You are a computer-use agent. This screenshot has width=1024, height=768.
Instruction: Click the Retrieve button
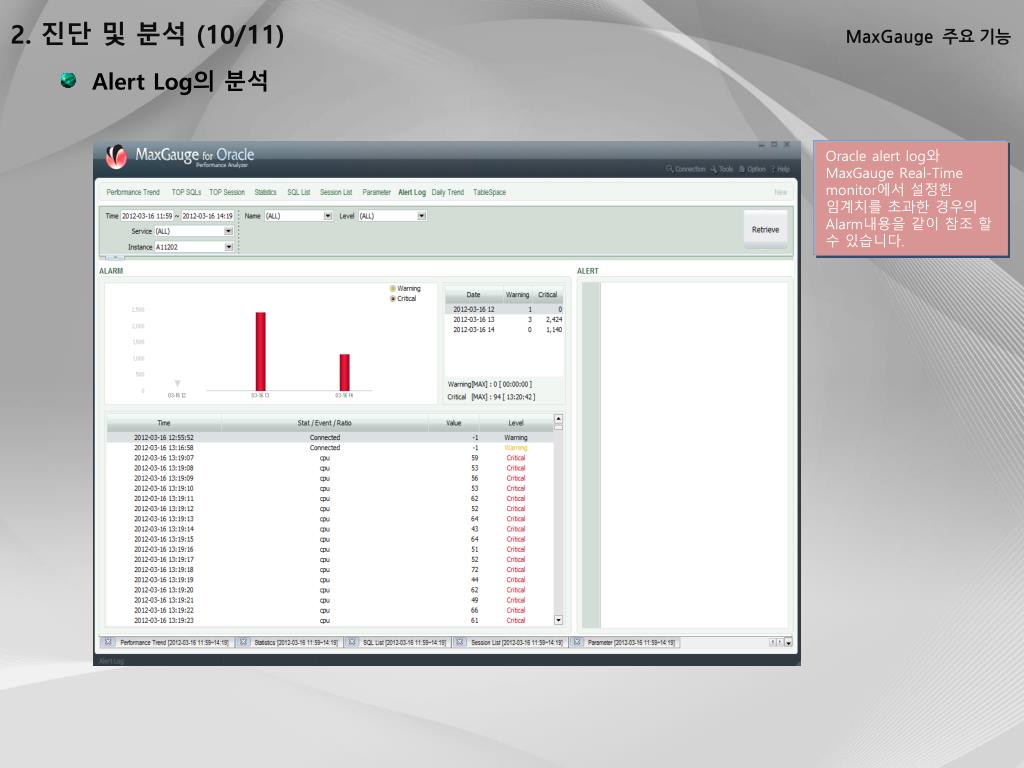pos(765,229)
